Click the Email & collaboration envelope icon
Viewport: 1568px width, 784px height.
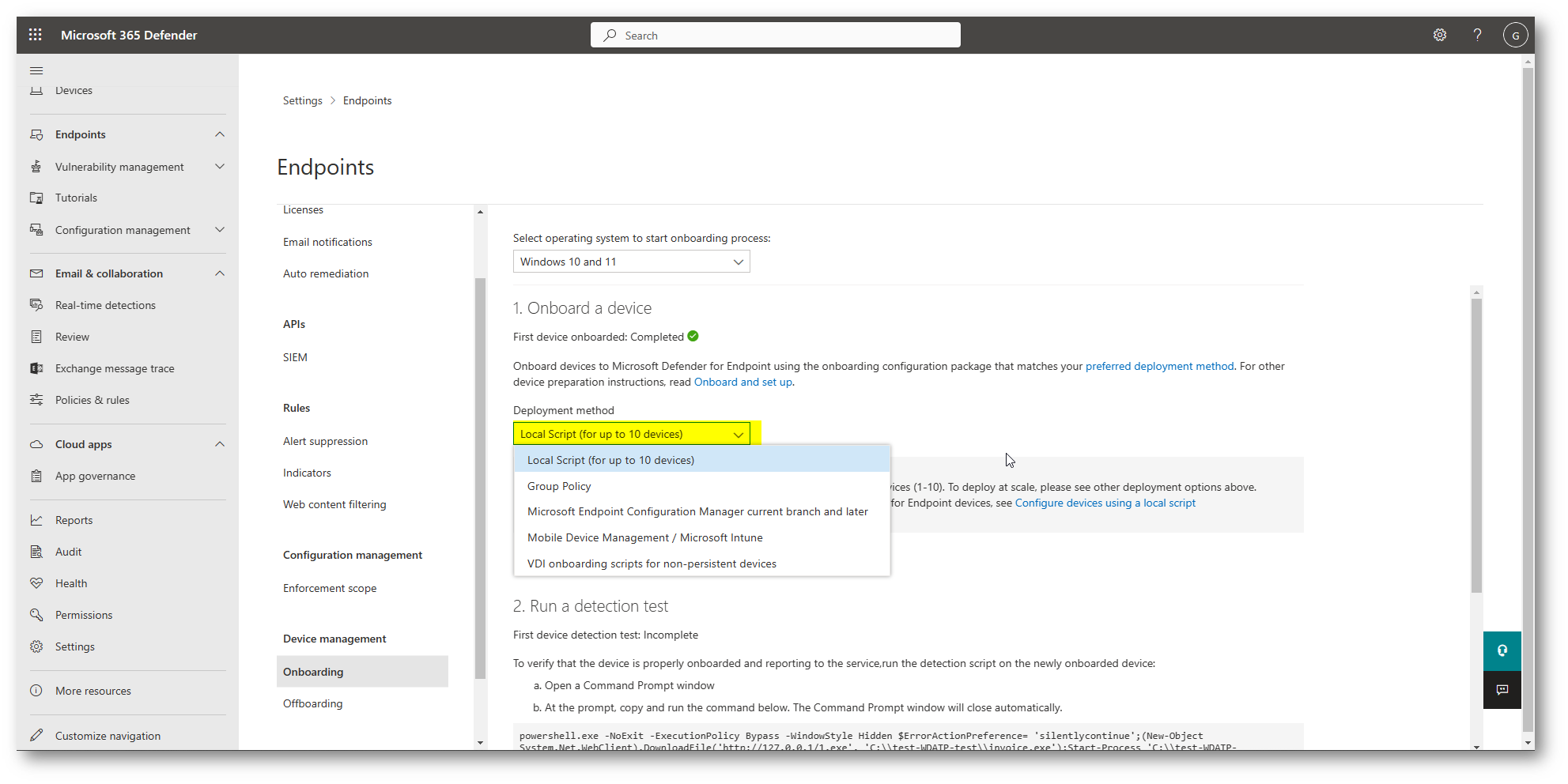click(x=36, y=273)
